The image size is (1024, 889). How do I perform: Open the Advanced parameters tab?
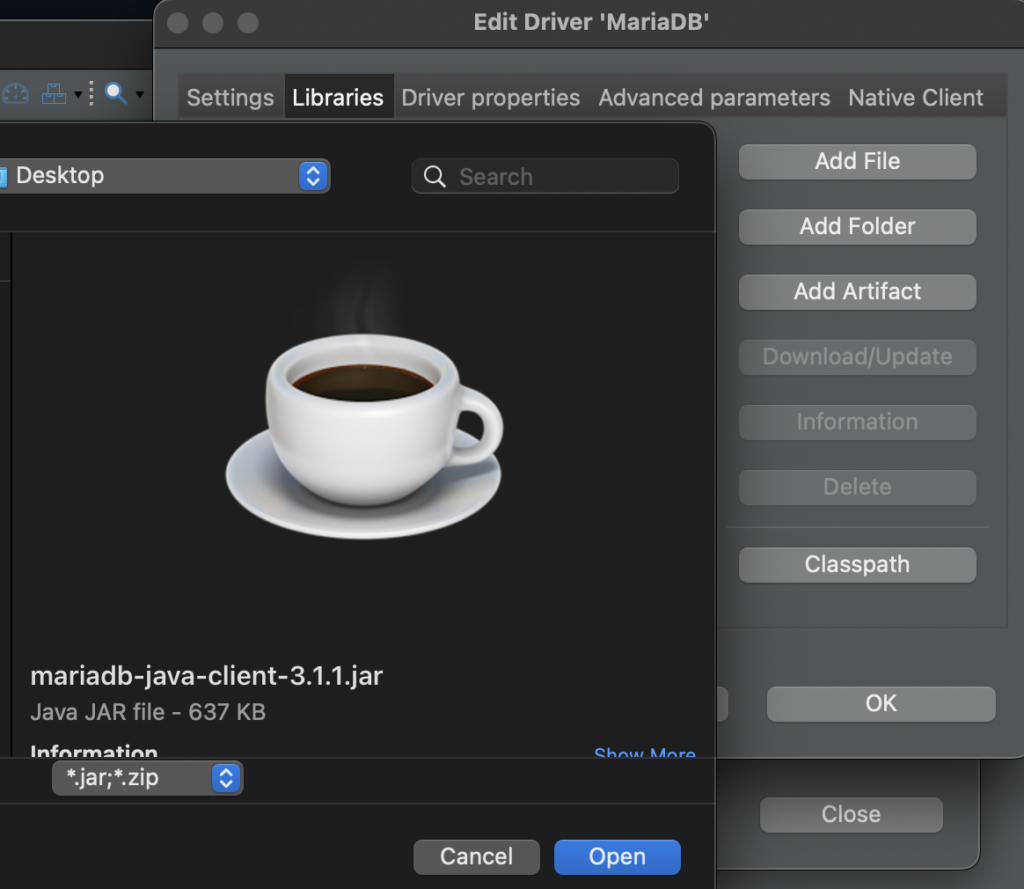[x=714, y=98]
